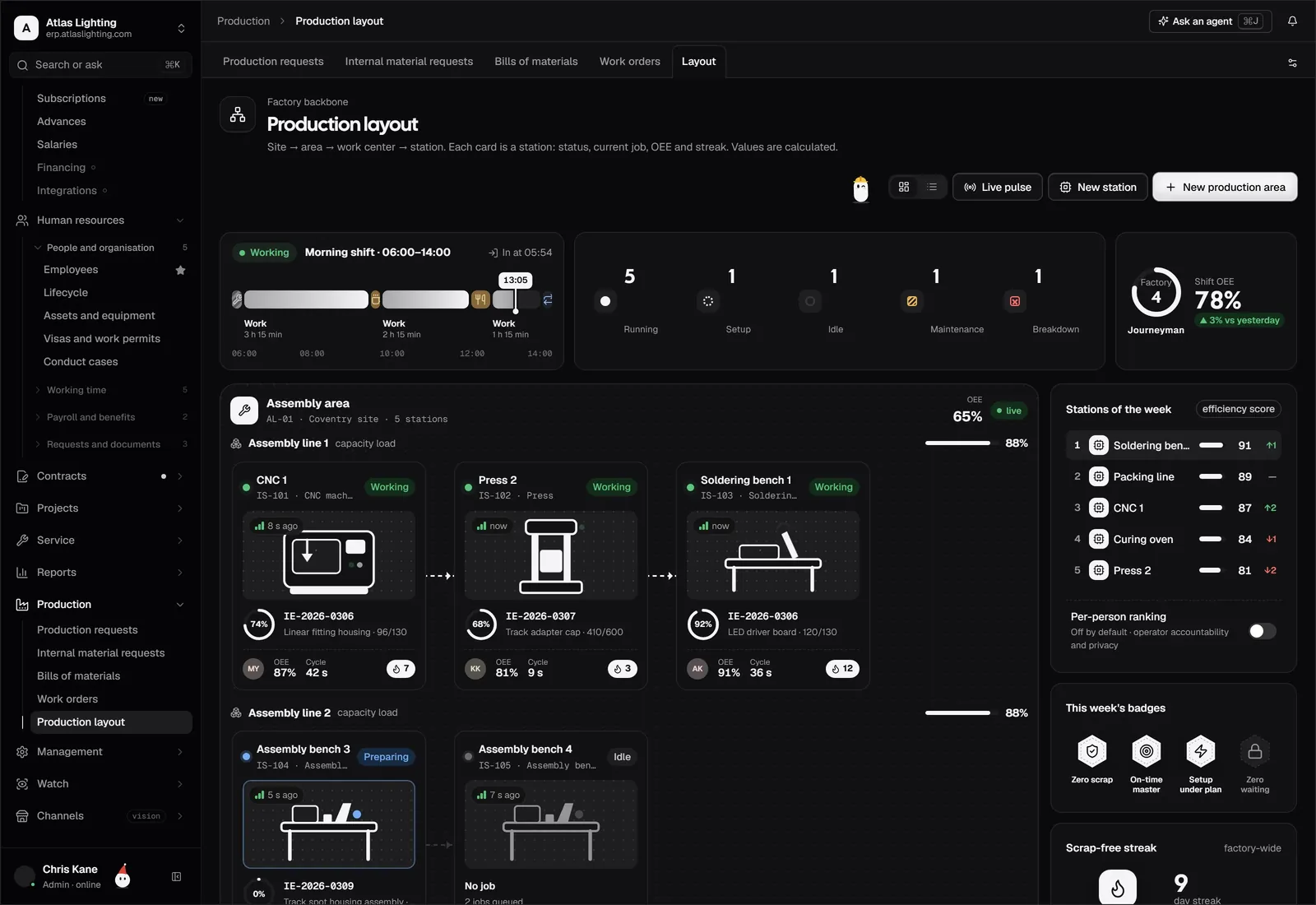
Task: Switch to grid view layout icon
Action: (x=904, y=187)
